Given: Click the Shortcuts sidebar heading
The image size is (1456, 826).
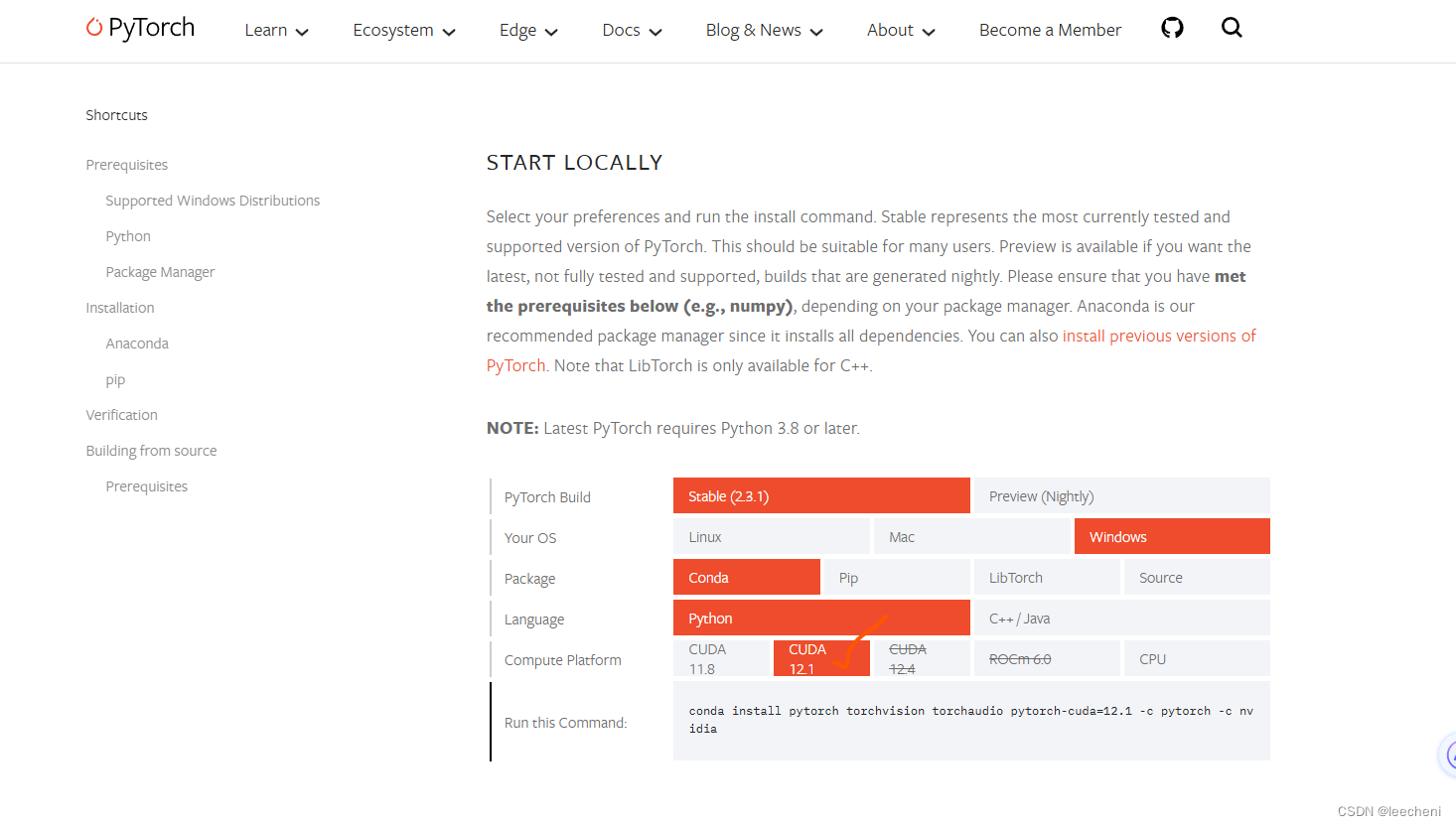Looking at the screenshot, I should 116,115.
